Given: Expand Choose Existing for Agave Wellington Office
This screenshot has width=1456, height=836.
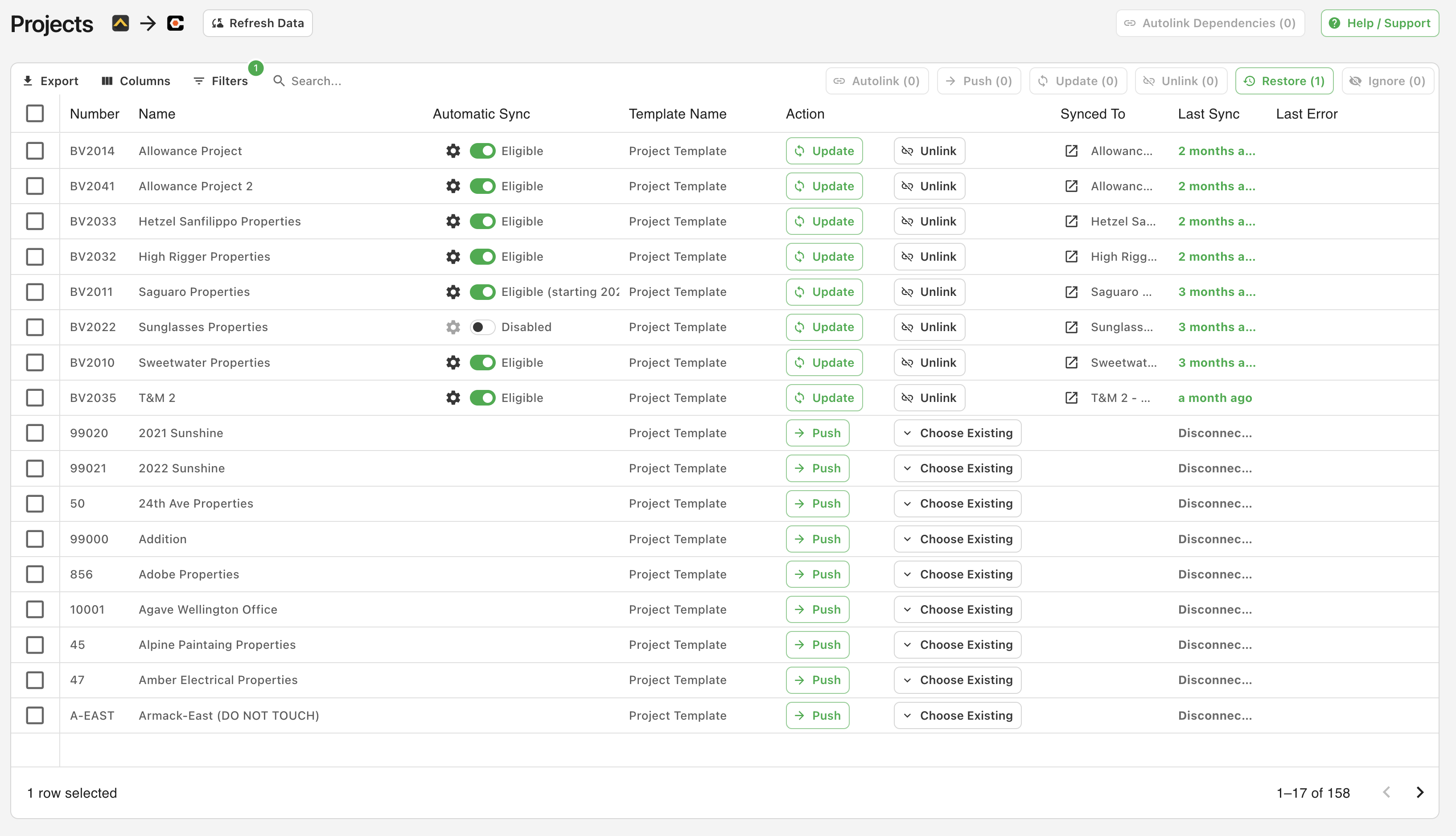Looking at the screenshot, I should pyautogui.click(x=958, y=610).
